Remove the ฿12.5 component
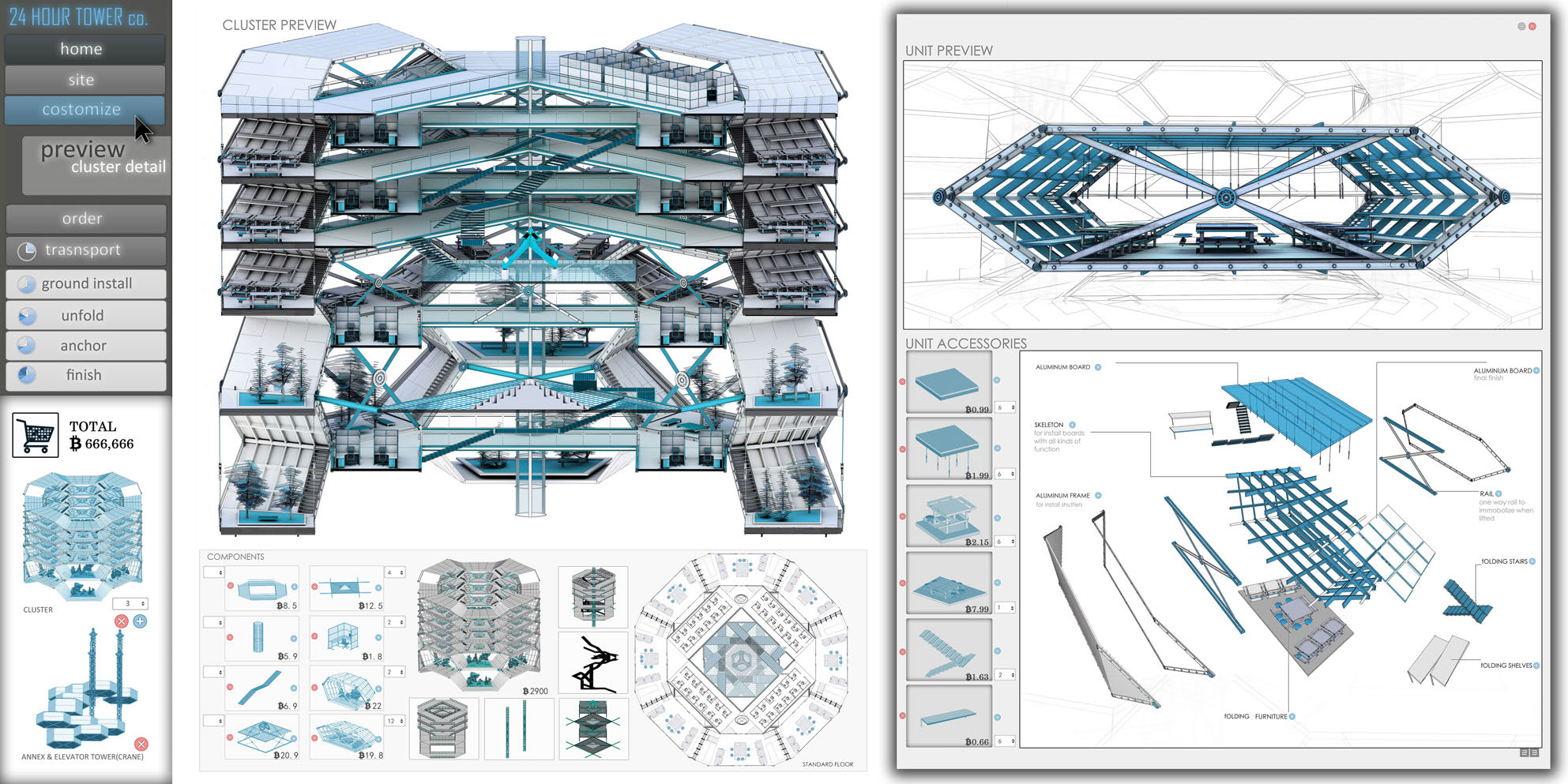Viewport: 1568px width, 784px height. coord(314,587)
